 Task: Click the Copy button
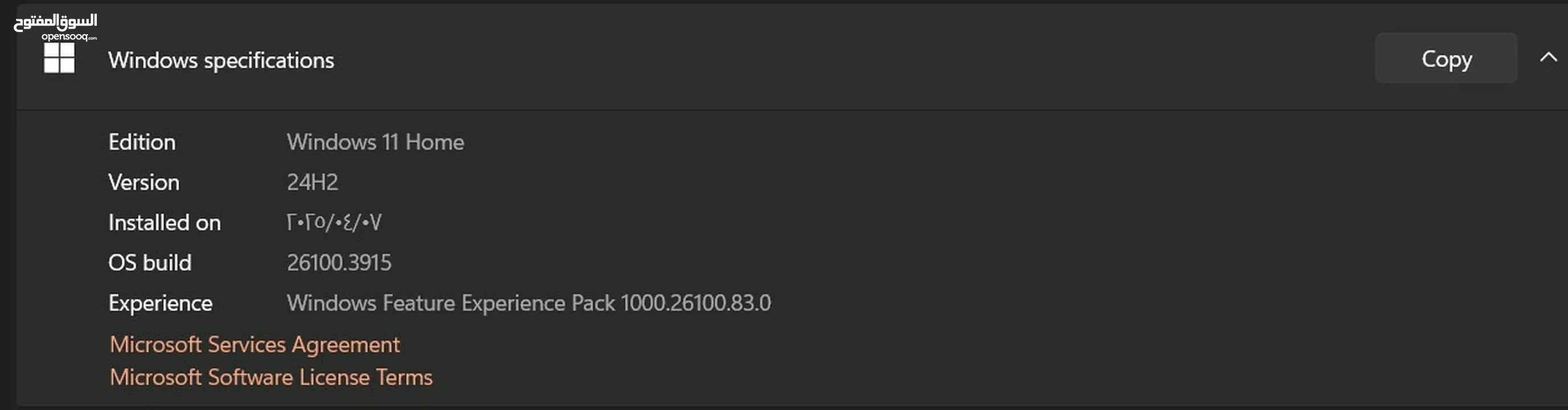point(1445,59)
